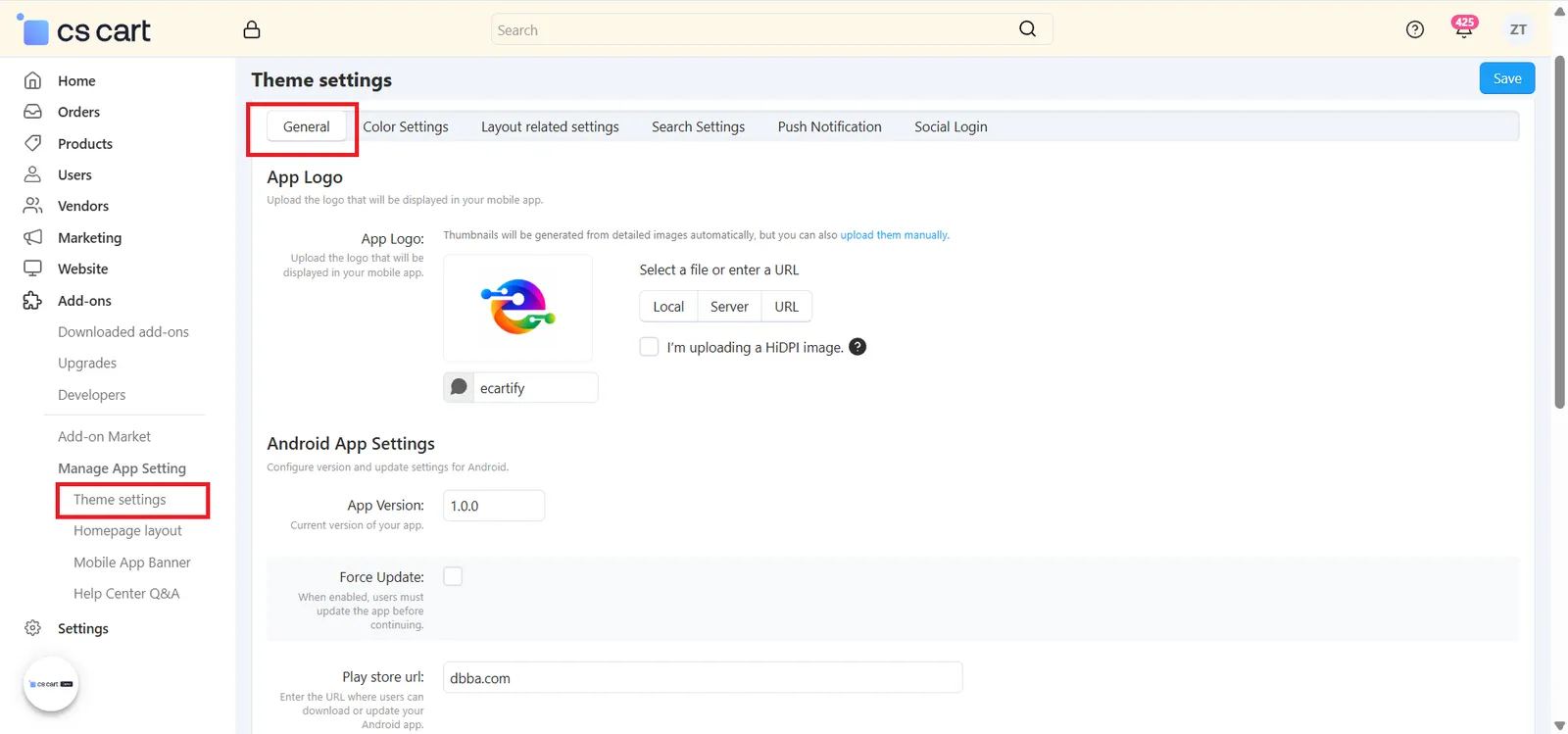Image resolution: width=1568 pixels, height=734 pixels.
Task: Choose Server file upload button
Action: tap(729, 307)
